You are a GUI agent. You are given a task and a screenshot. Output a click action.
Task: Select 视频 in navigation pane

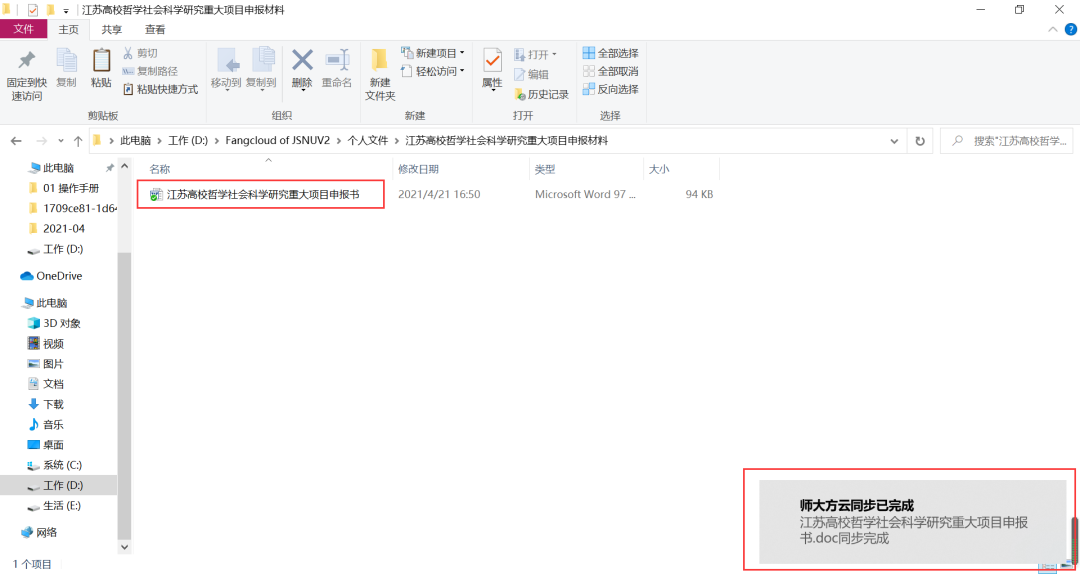45,343
